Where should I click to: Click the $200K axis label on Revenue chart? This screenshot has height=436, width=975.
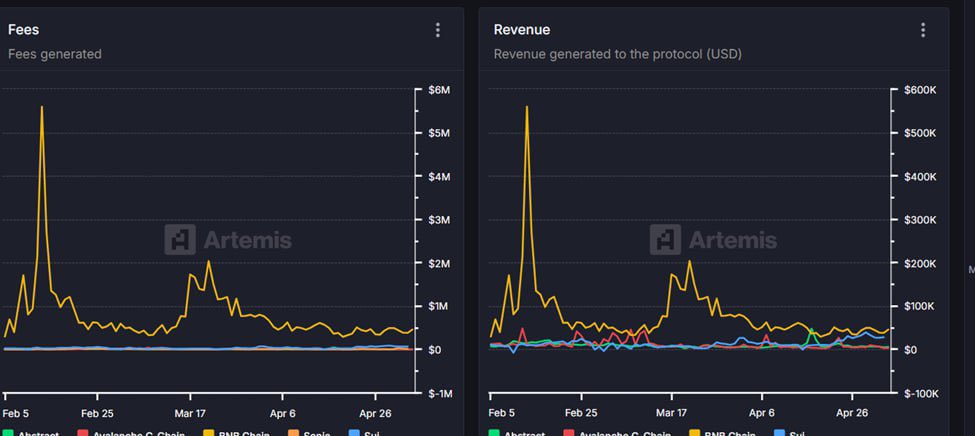click(x=920, y=264)
